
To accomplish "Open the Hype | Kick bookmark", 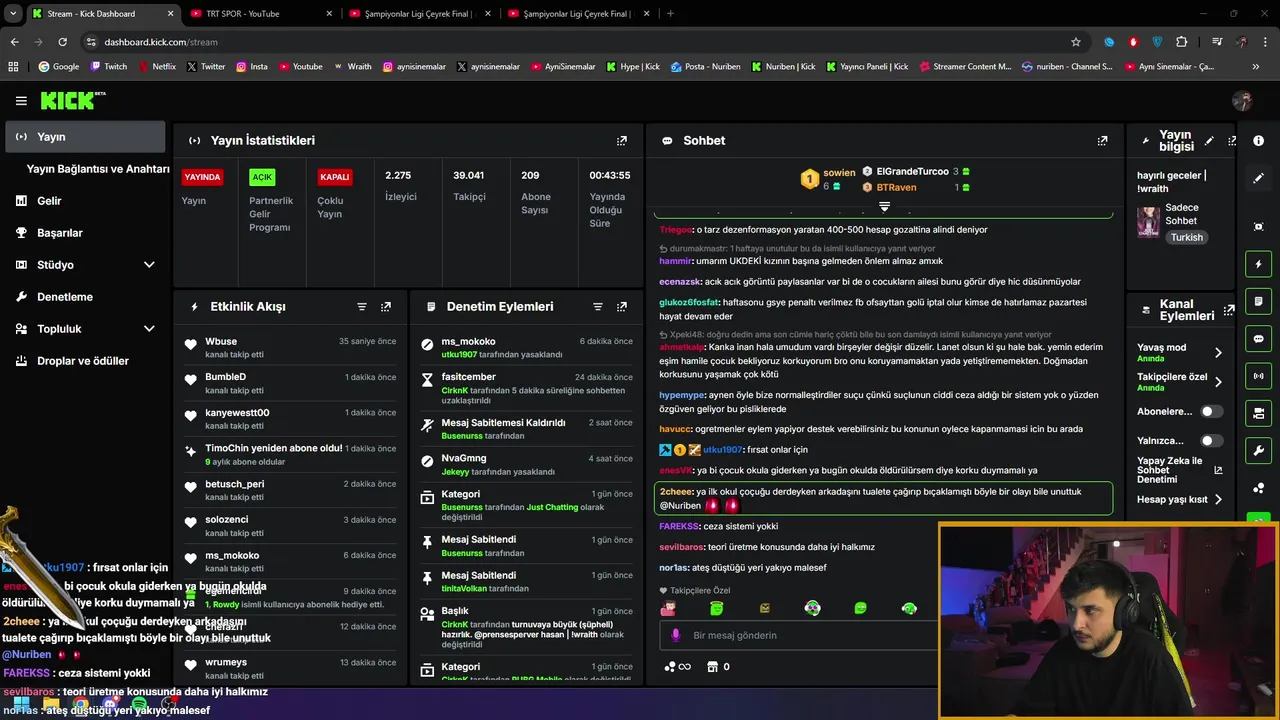I will pos(633,66).
